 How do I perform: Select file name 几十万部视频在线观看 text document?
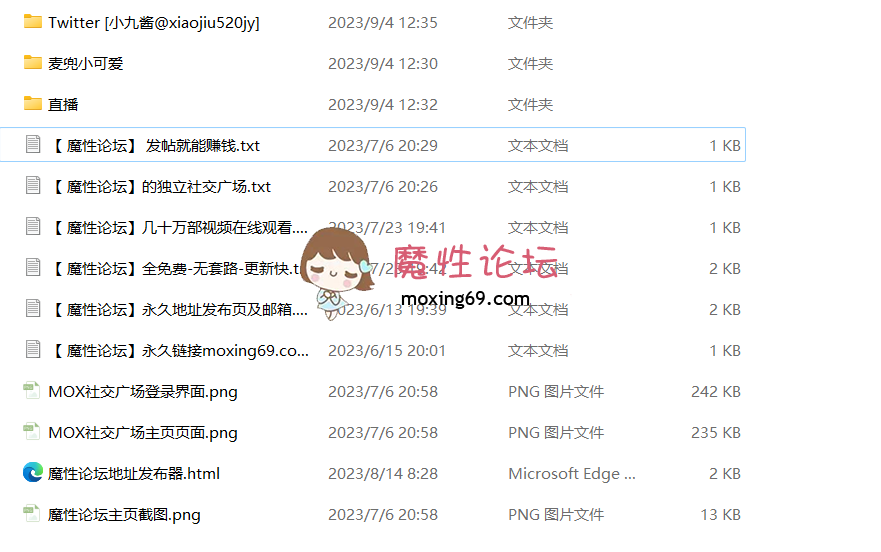(x=179, y=228)
